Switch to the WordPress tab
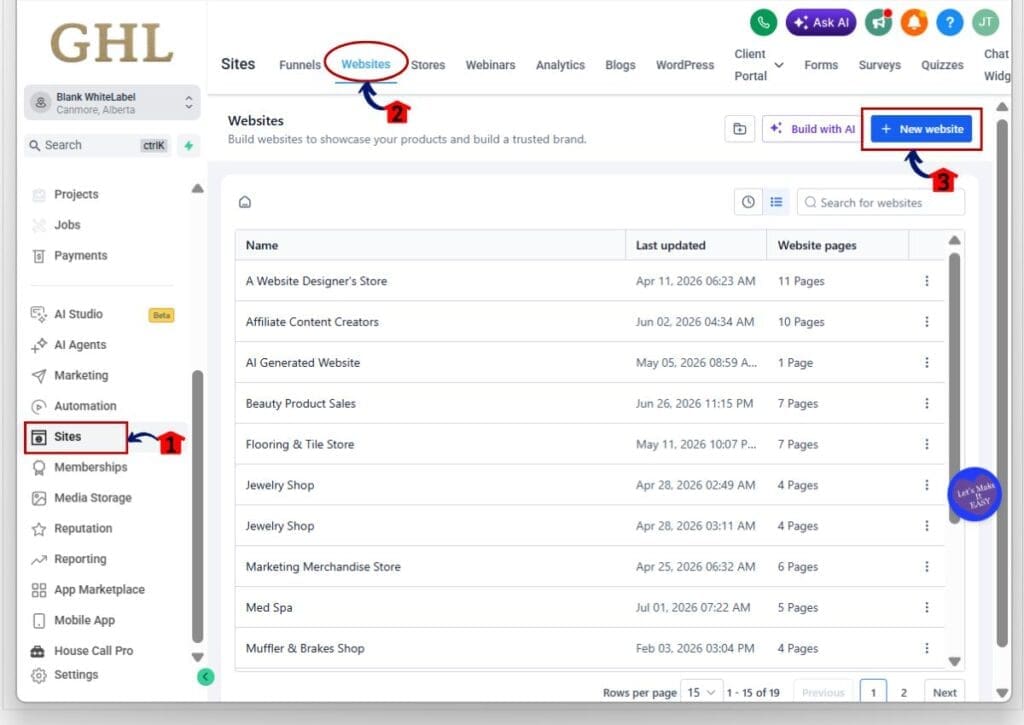This screenshot has width=1024, height=725. pyautogui.click(x=684, y=65)
